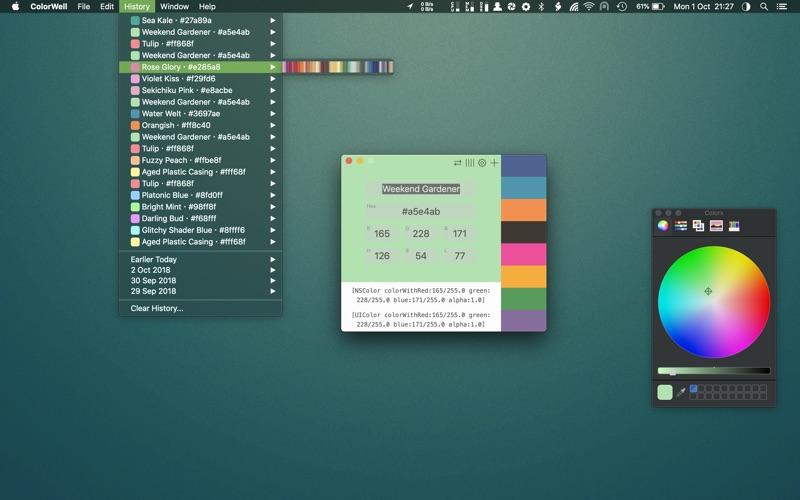This screenshot has height=500, width=800.
Task: Click the location arrow status icon
Action: 410,6
